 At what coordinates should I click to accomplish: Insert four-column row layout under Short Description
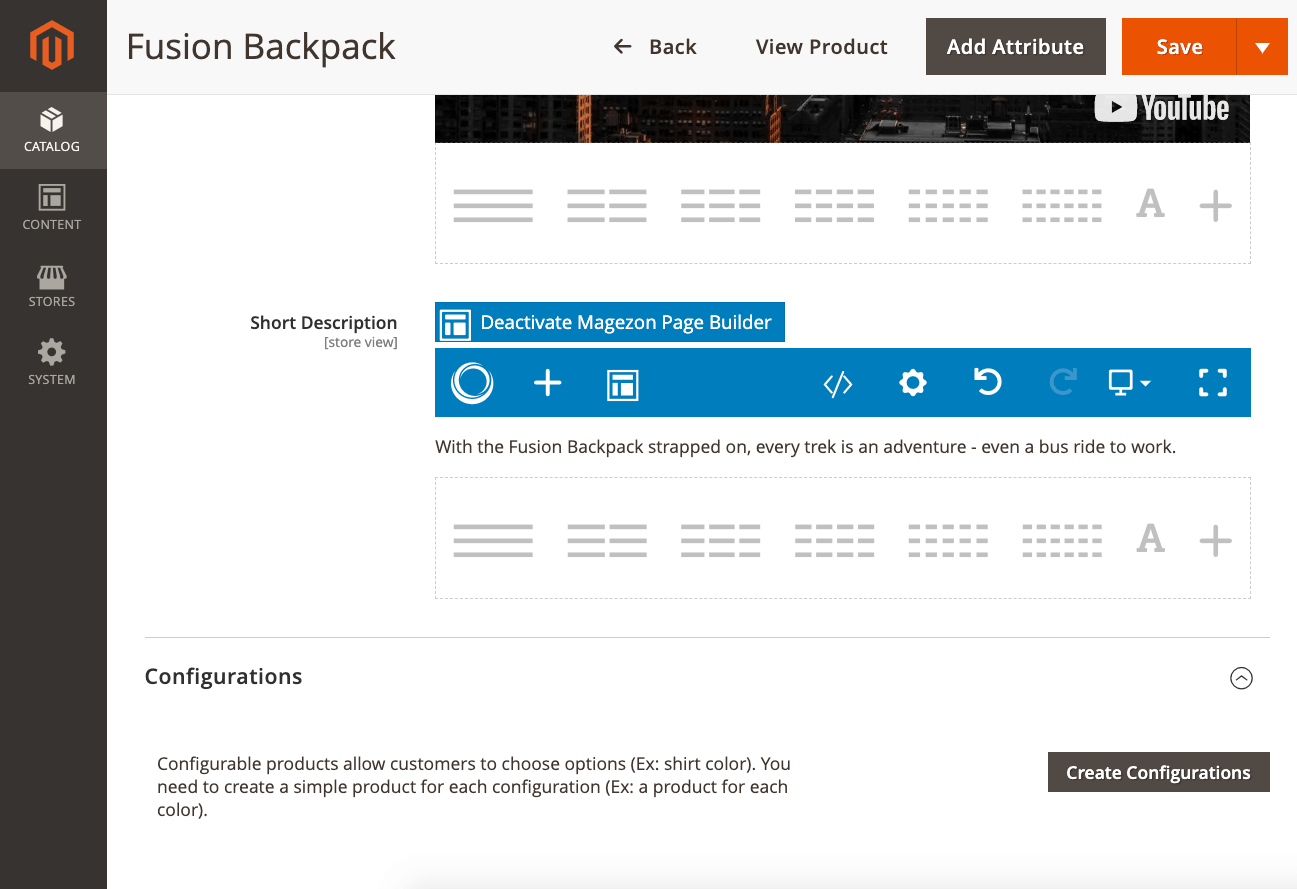click(835, 540)
